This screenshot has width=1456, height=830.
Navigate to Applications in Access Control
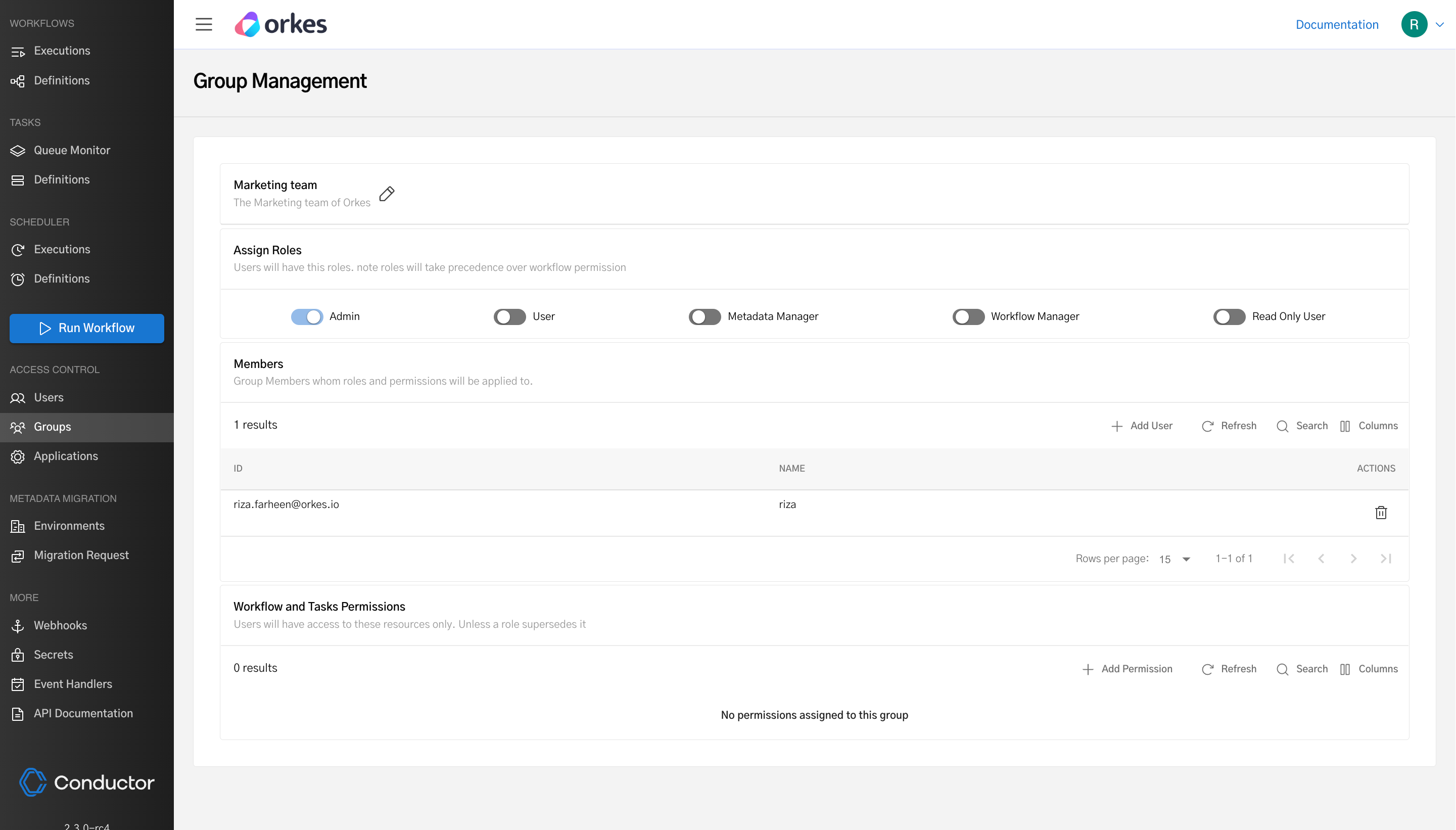(x=66, y=456)
